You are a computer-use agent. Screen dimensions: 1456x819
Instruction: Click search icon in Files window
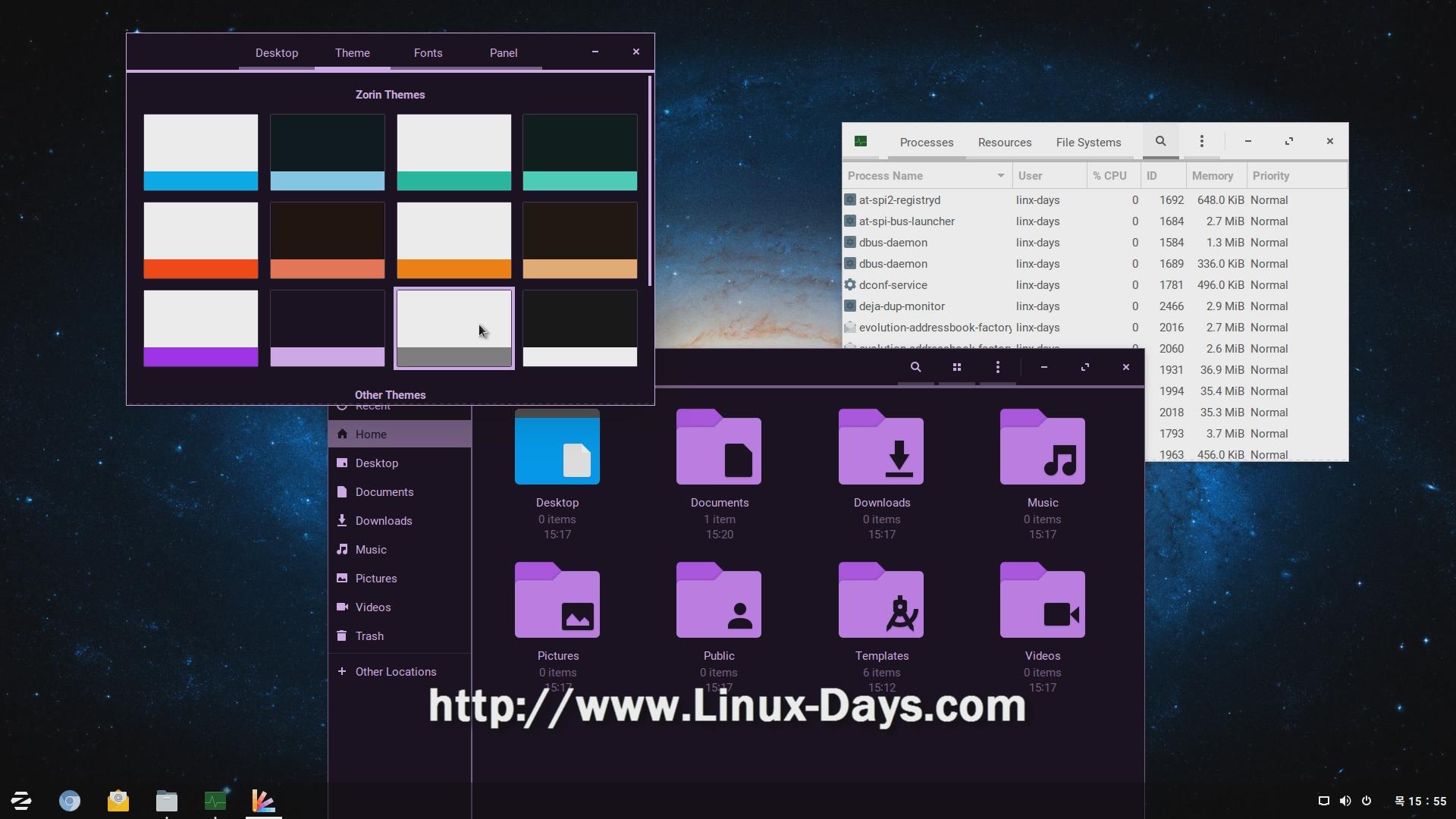[915, 367]
